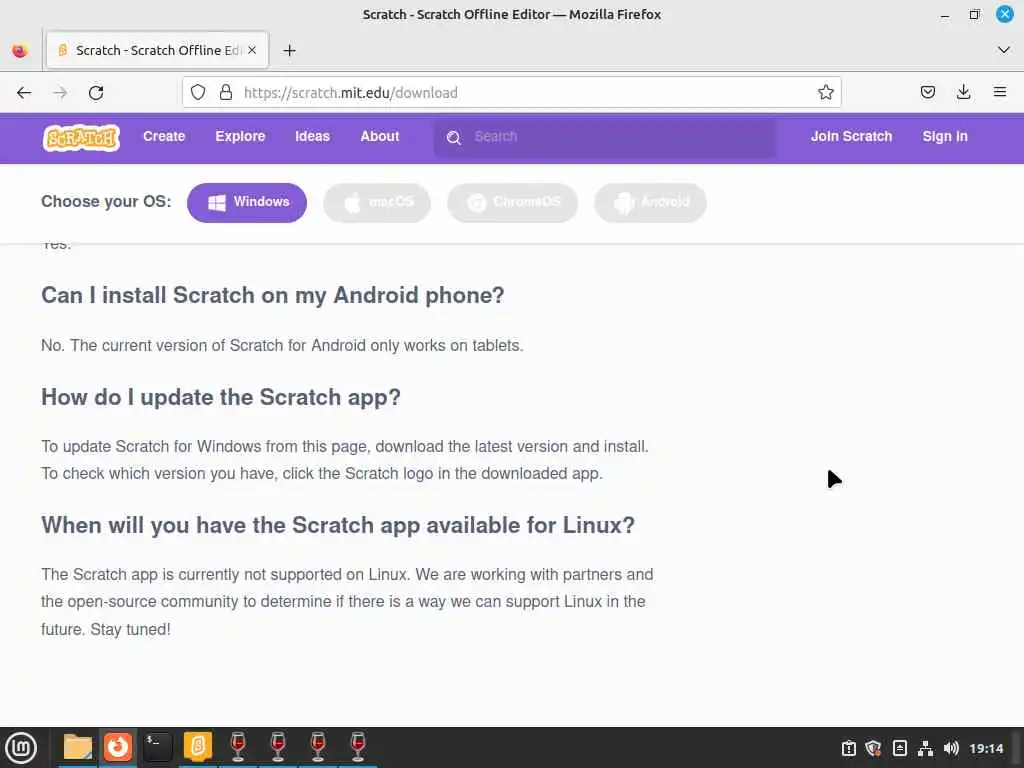The width and height of the screenshot is (1024, 768).
Task: Open Create in Scratch navigation
Action: [164, 136]
